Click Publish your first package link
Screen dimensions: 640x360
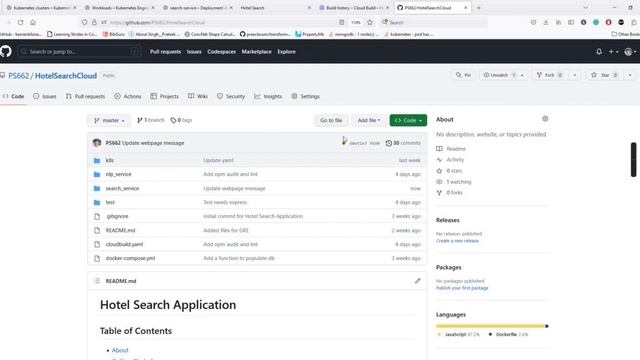click(x=462, y=288)
